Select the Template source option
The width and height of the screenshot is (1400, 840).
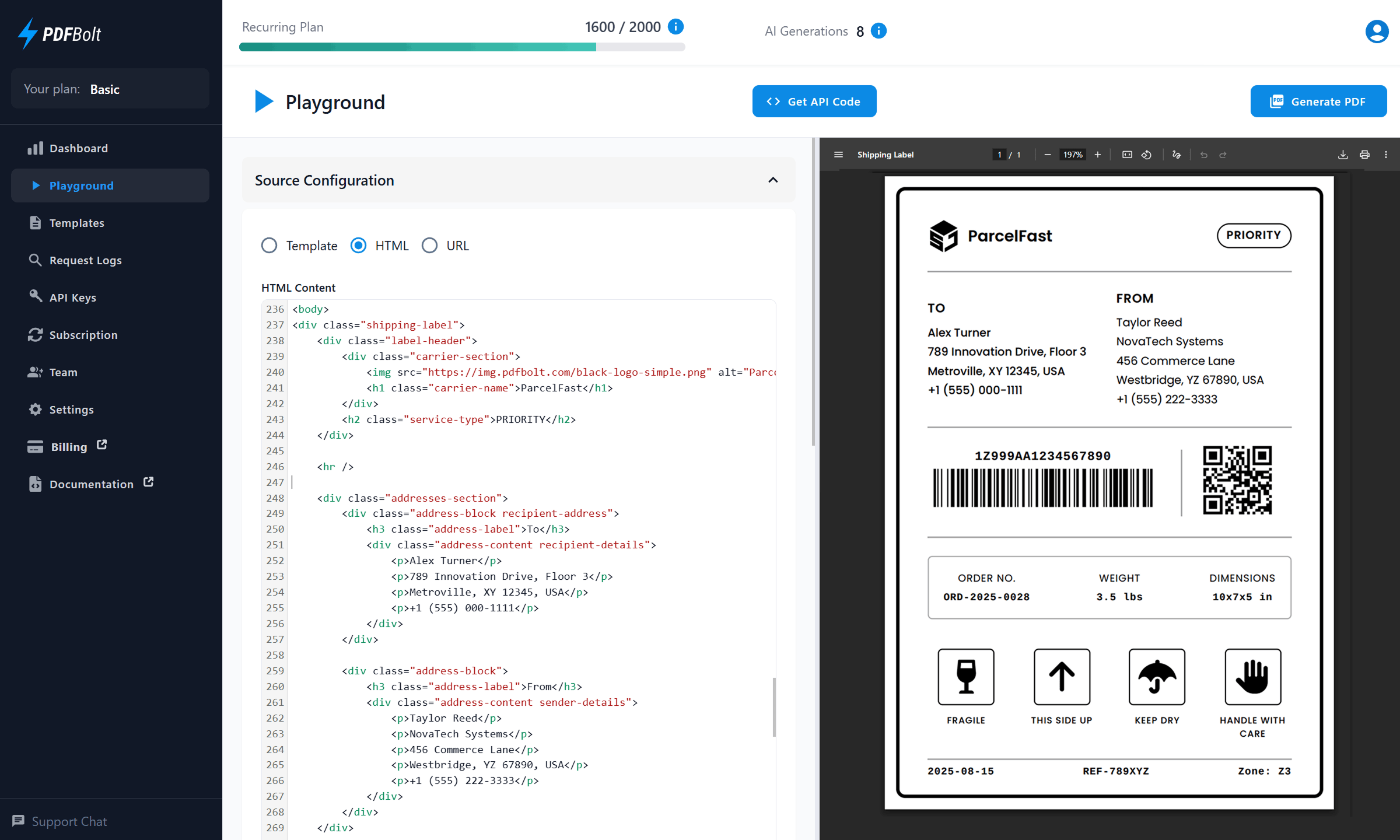pyautogui.click(x=269, y=246)
